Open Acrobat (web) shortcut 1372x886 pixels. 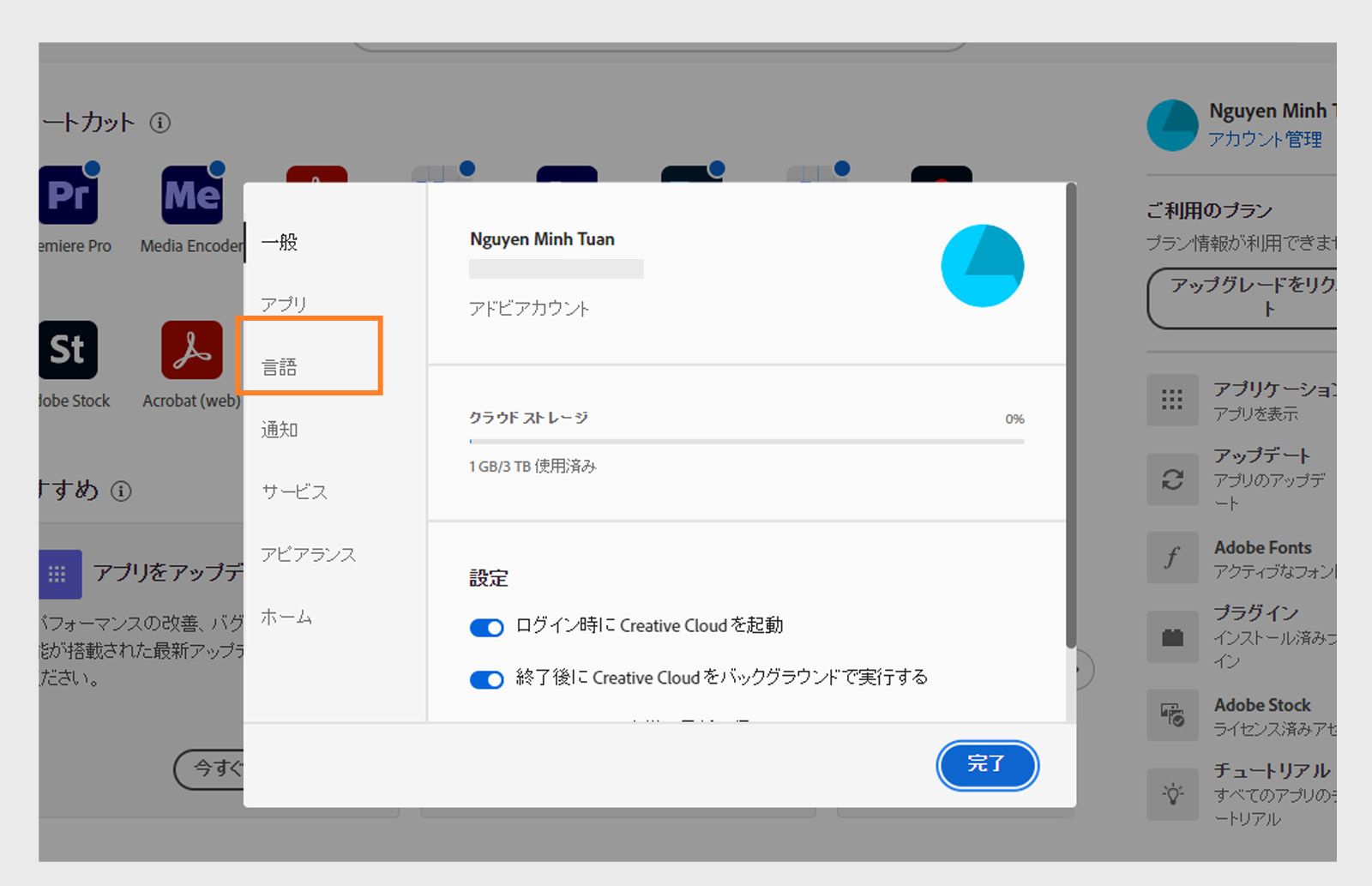pos(190,352)
